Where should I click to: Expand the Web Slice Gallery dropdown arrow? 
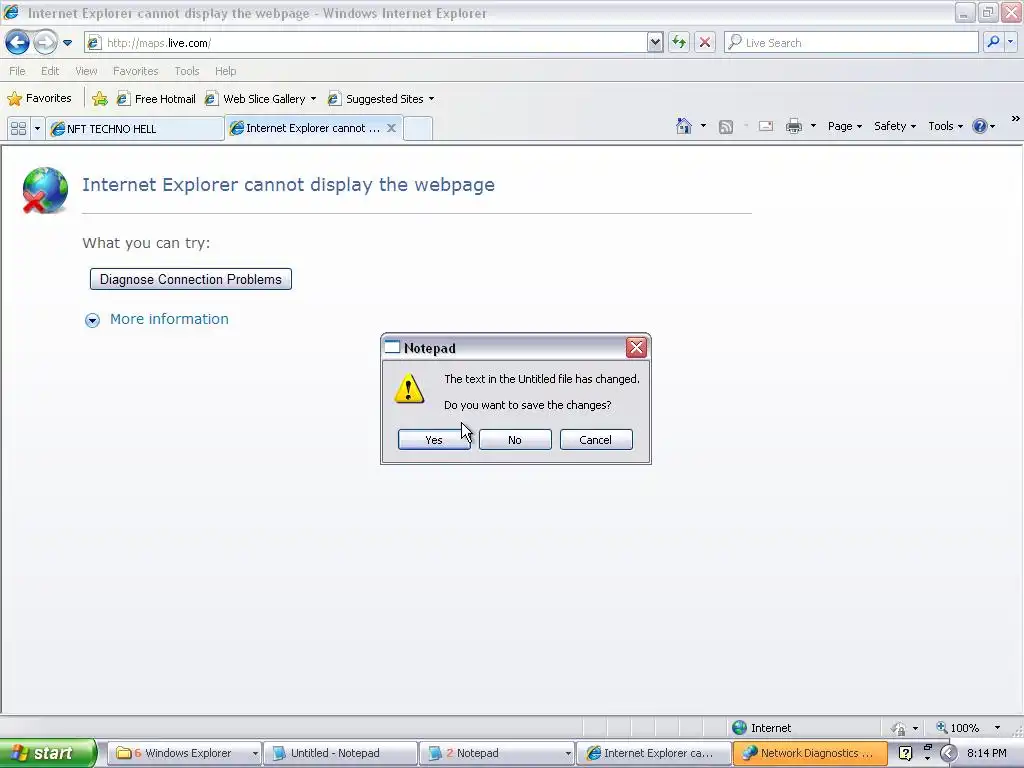pos(313,99)
